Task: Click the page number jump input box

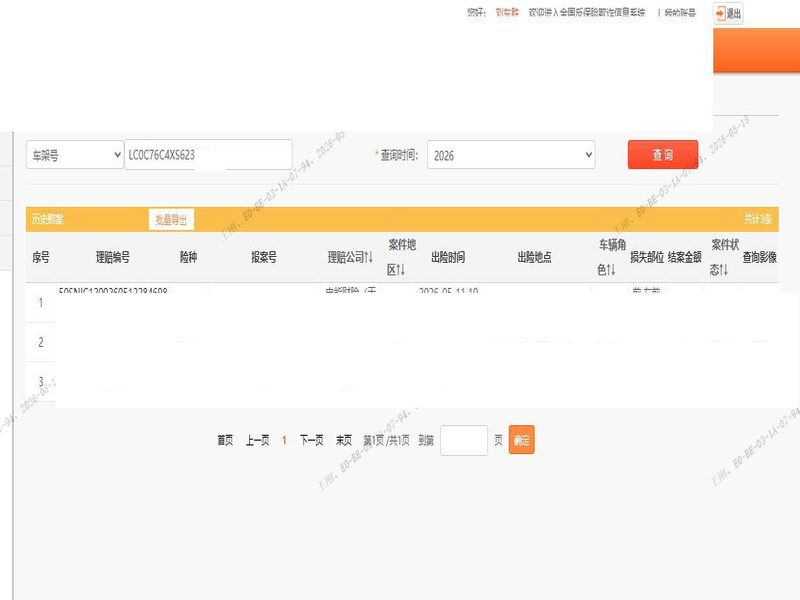Action: 464,440
